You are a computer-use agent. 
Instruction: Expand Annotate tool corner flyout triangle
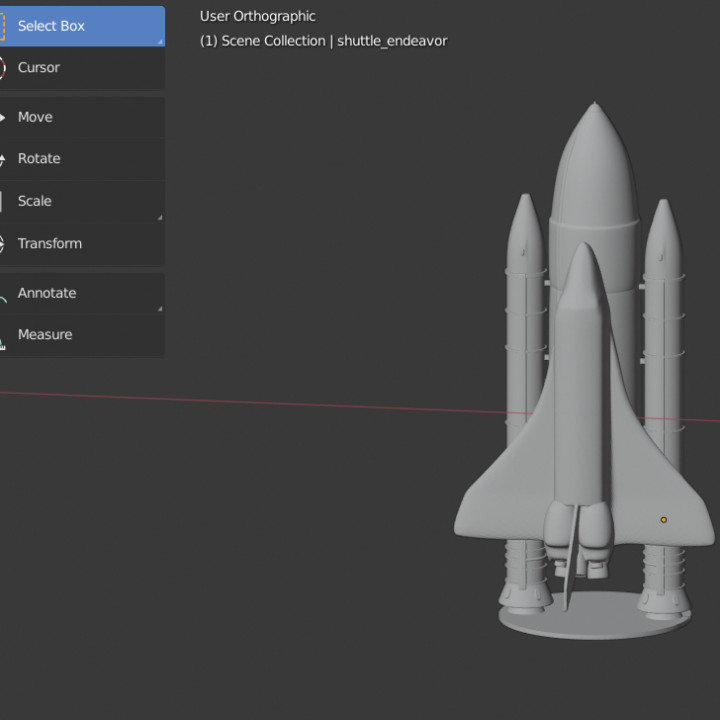(x=160, y=309)
